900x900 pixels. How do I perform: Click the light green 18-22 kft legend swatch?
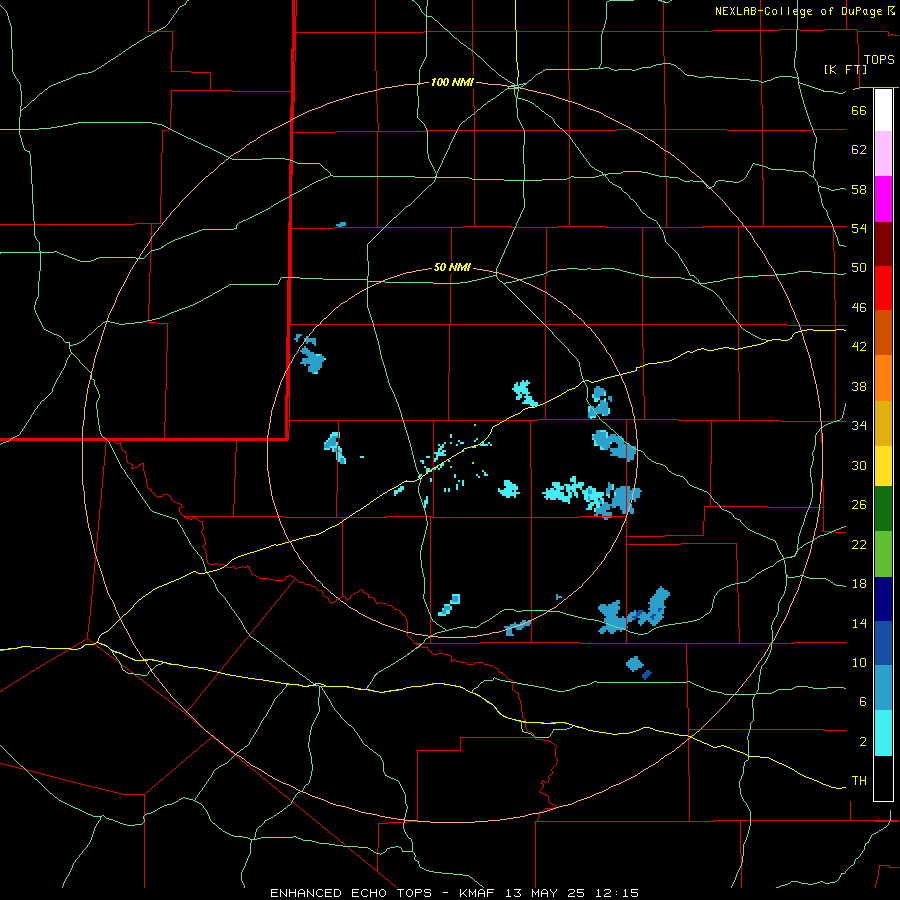pyautogui.click(x=883, y=554)
